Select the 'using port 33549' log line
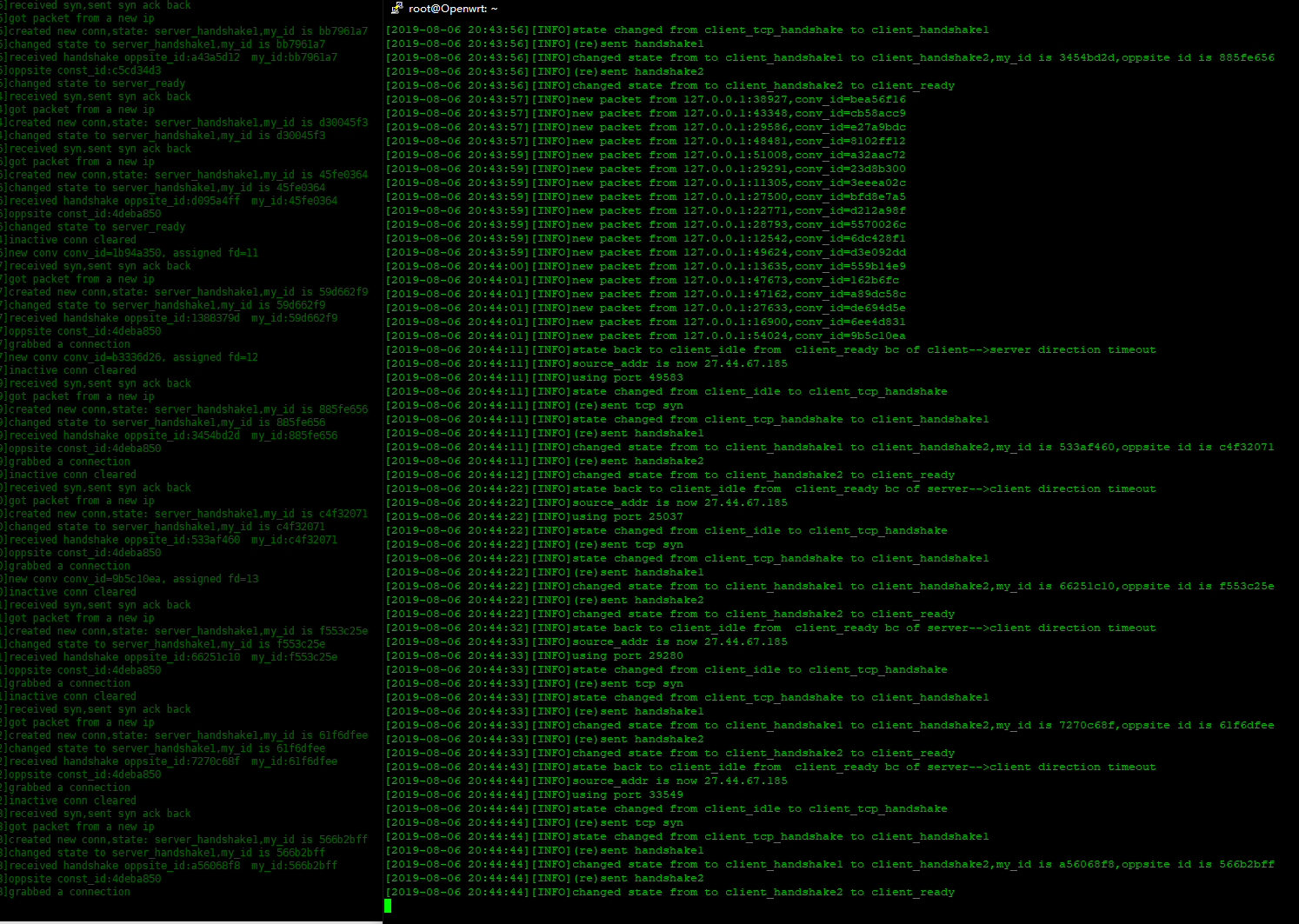 coord(534,794)
